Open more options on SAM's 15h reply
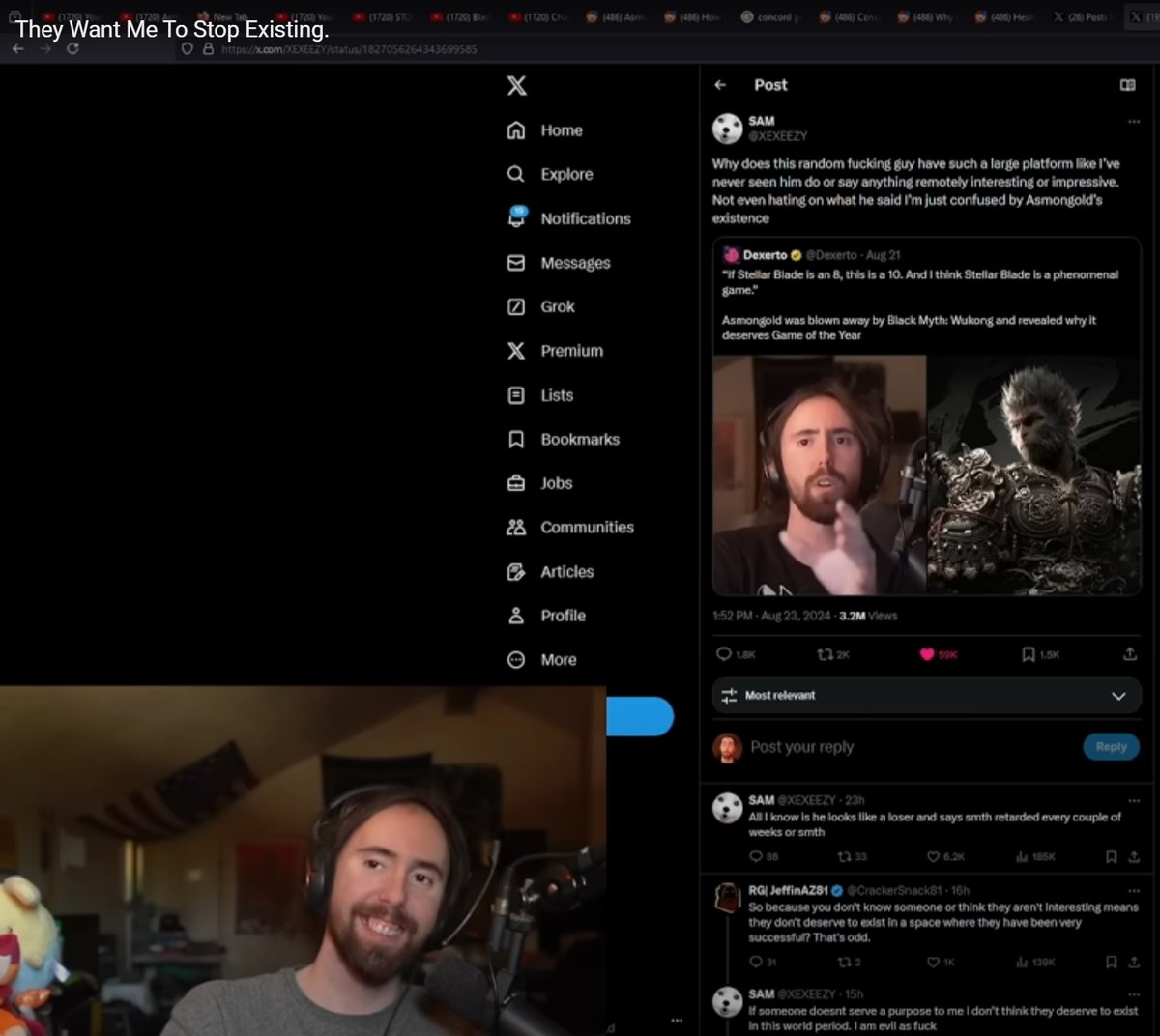 1133,994
